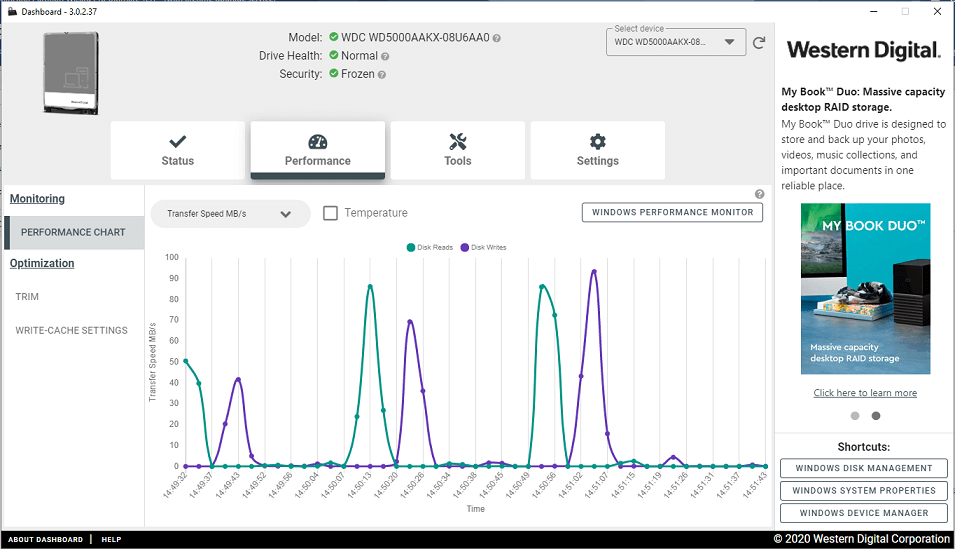Viewport: 955px width, 549px height.
Task: Click the Monitoring section heading
Action: tap(37, 199)
